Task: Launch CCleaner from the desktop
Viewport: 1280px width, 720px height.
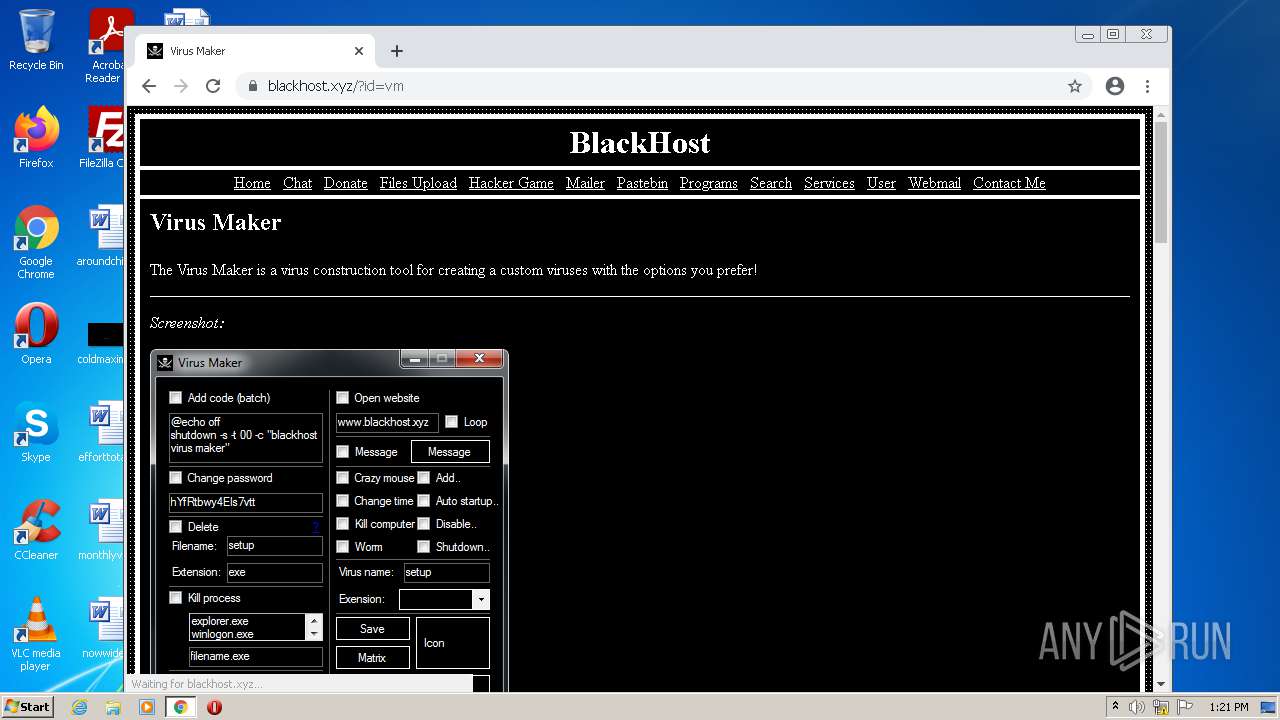Action: pos(36,531)
